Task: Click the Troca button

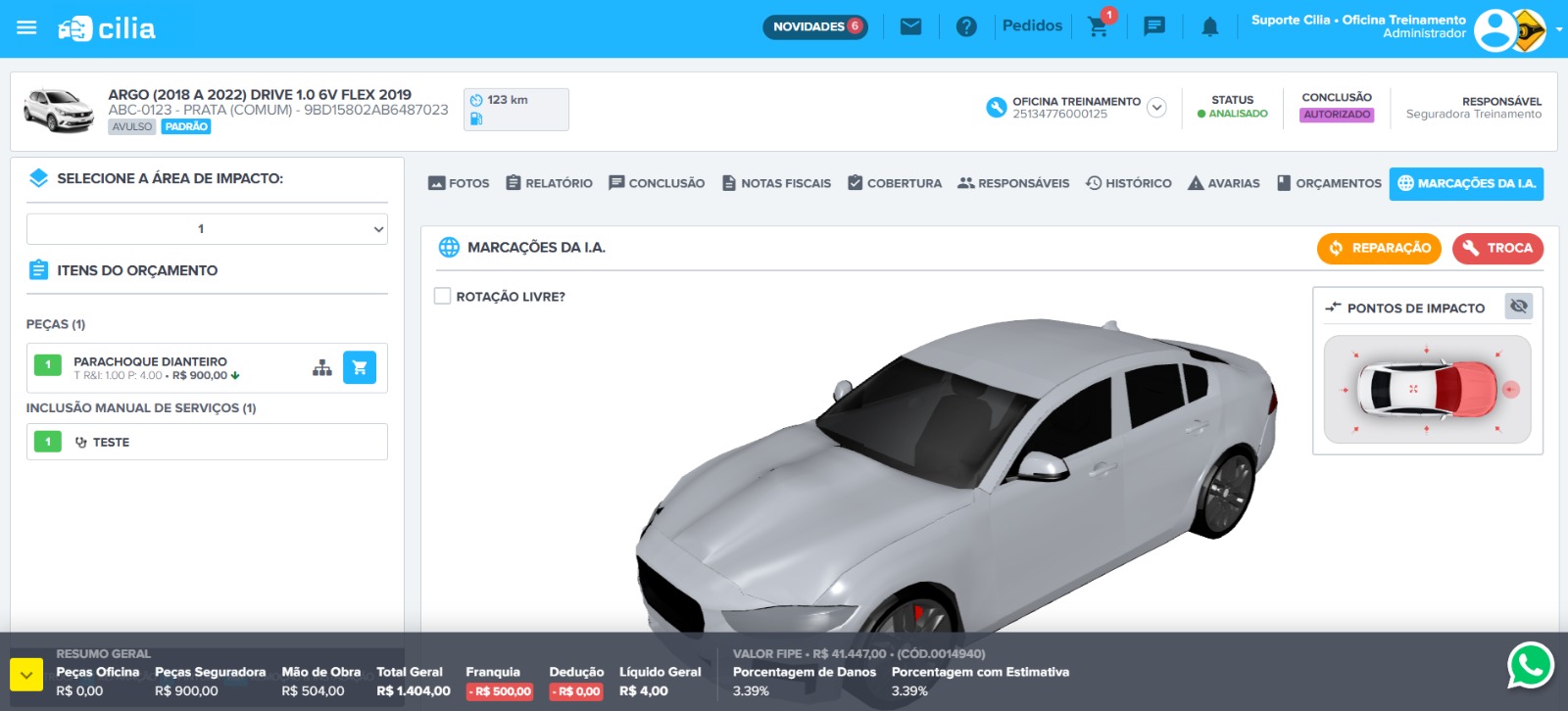Action: 1497,249
